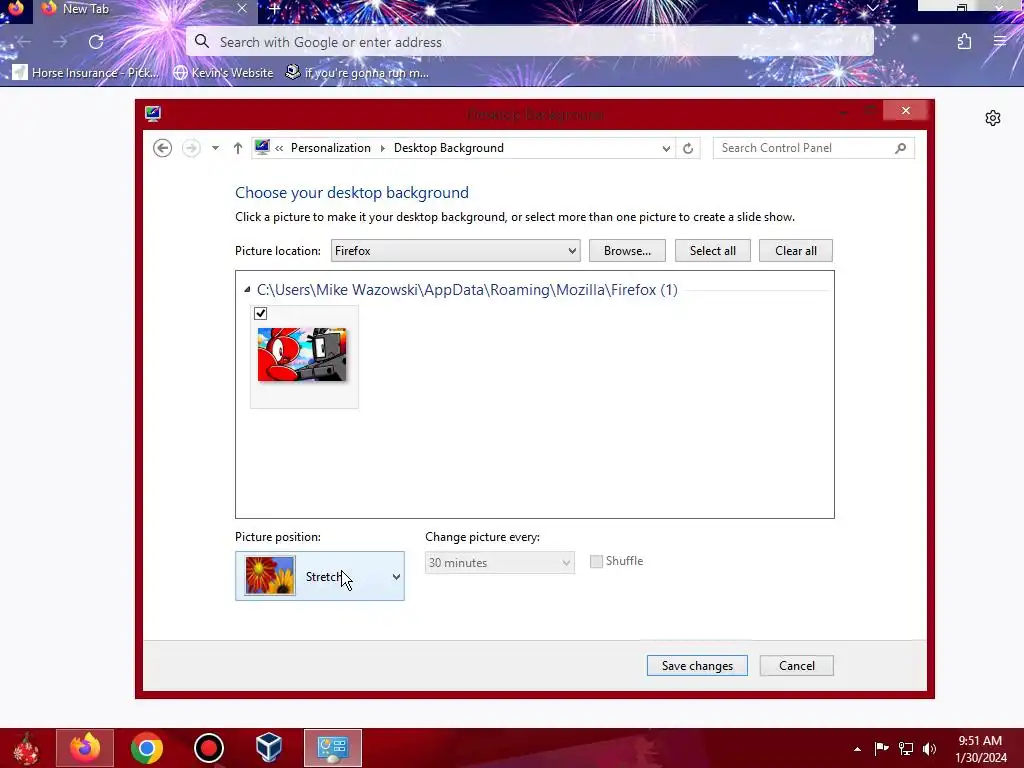Expand the address bar history dropdown
This screenshot has height=768, width=1024.
(x=665, y=148)
